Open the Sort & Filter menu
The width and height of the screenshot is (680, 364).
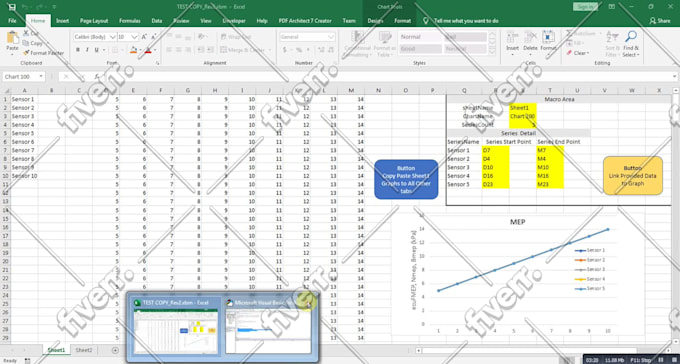click(613, 44)
